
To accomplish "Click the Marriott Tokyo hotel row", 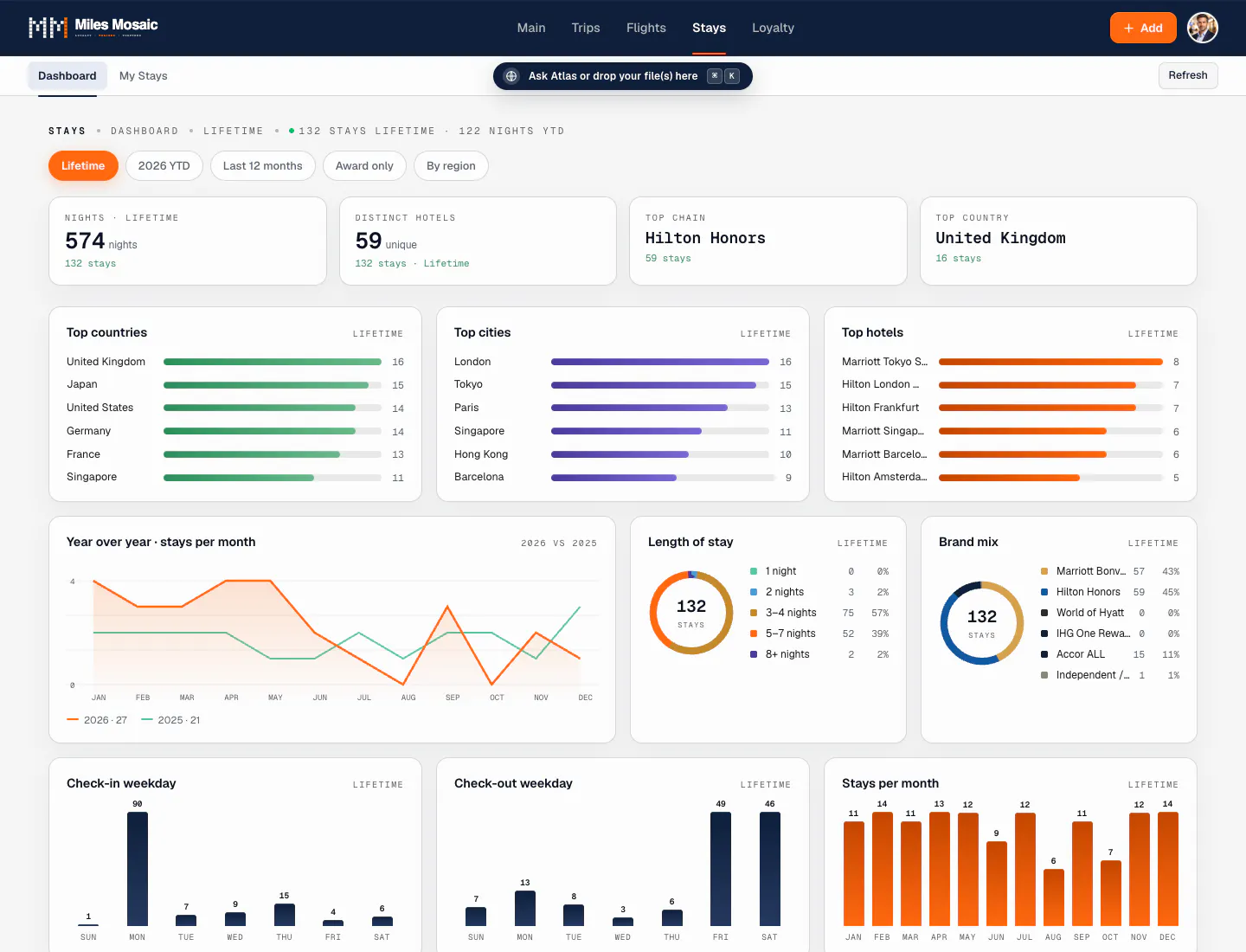I will click(x=1011, y=362).
